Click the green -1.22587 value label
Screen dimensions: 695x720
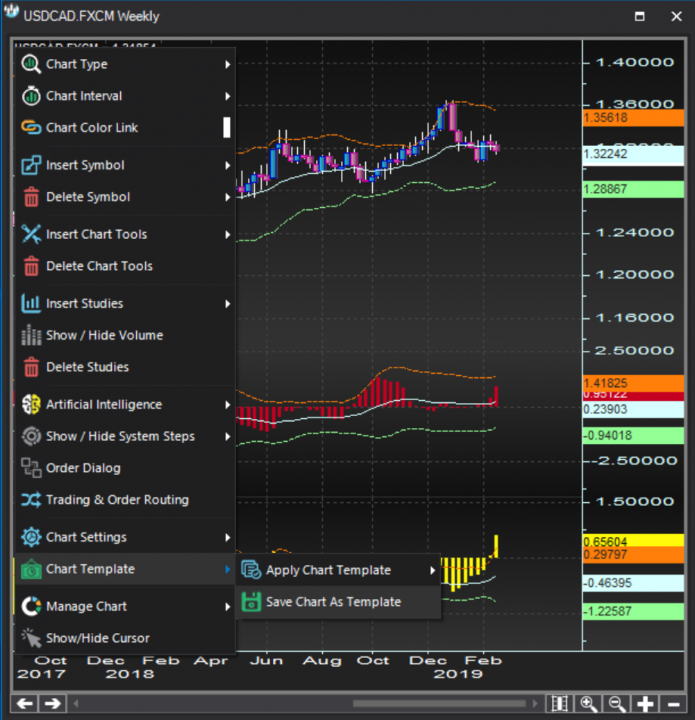point(633,612)
